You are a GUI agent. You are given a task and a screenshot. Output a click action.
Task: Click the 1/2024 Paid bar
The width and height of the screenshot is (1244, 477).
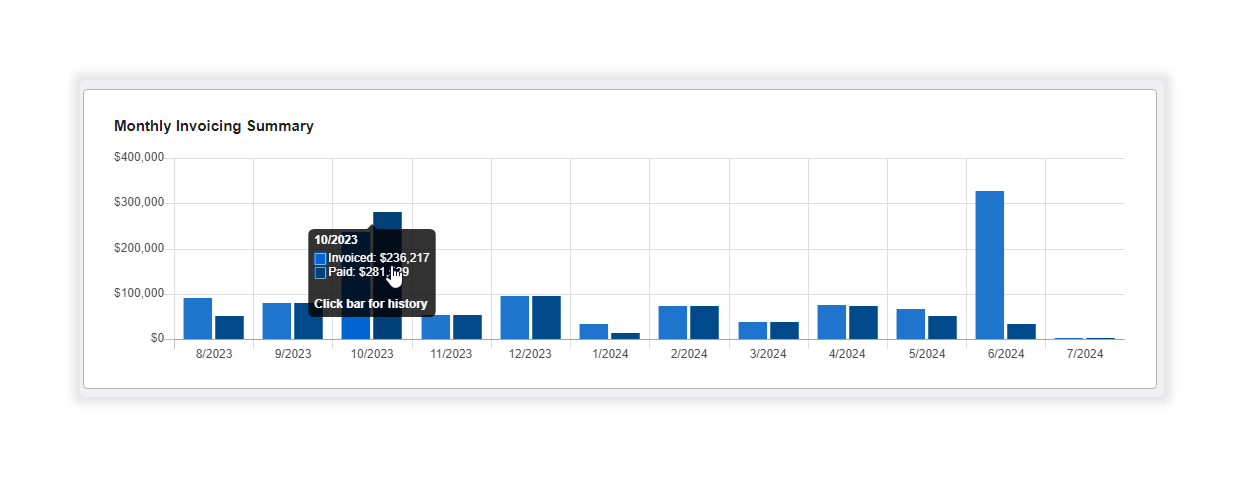(x=625, y=336)
